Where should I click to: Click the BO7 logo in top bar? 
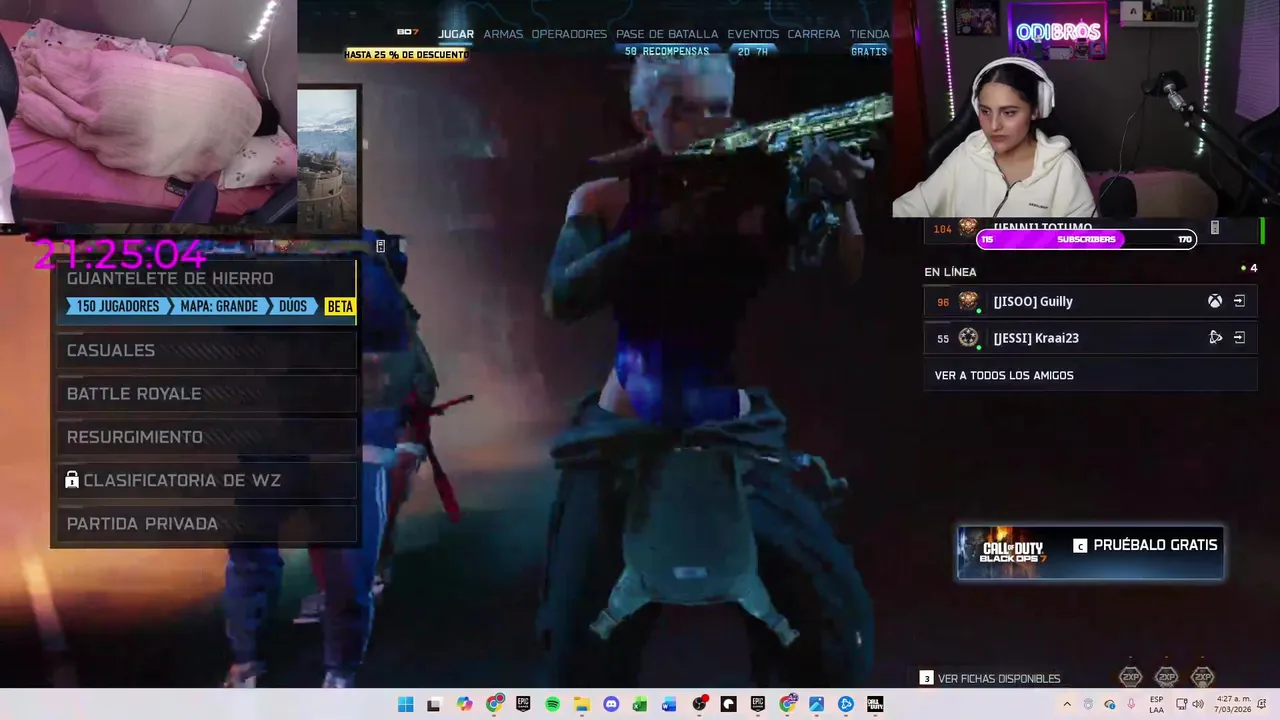click(407, 32)
